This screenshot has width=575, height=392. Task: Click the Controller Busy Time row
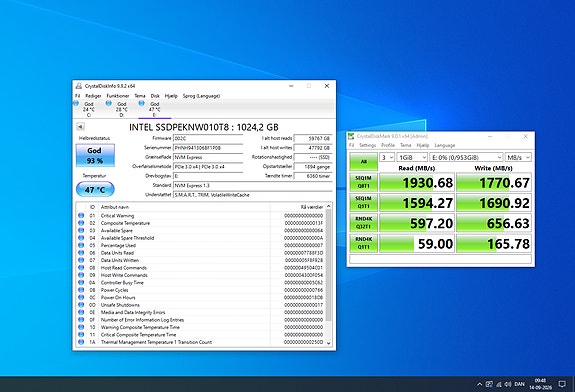coord(201,283)
